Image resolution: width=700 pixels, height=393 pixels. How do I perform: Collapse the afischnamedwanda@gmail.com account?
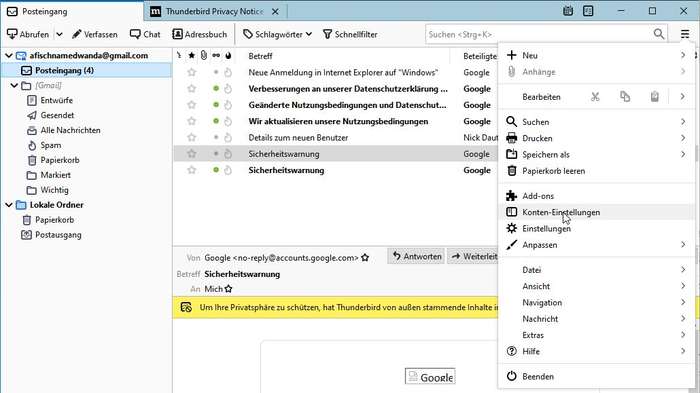coord(8,55)
